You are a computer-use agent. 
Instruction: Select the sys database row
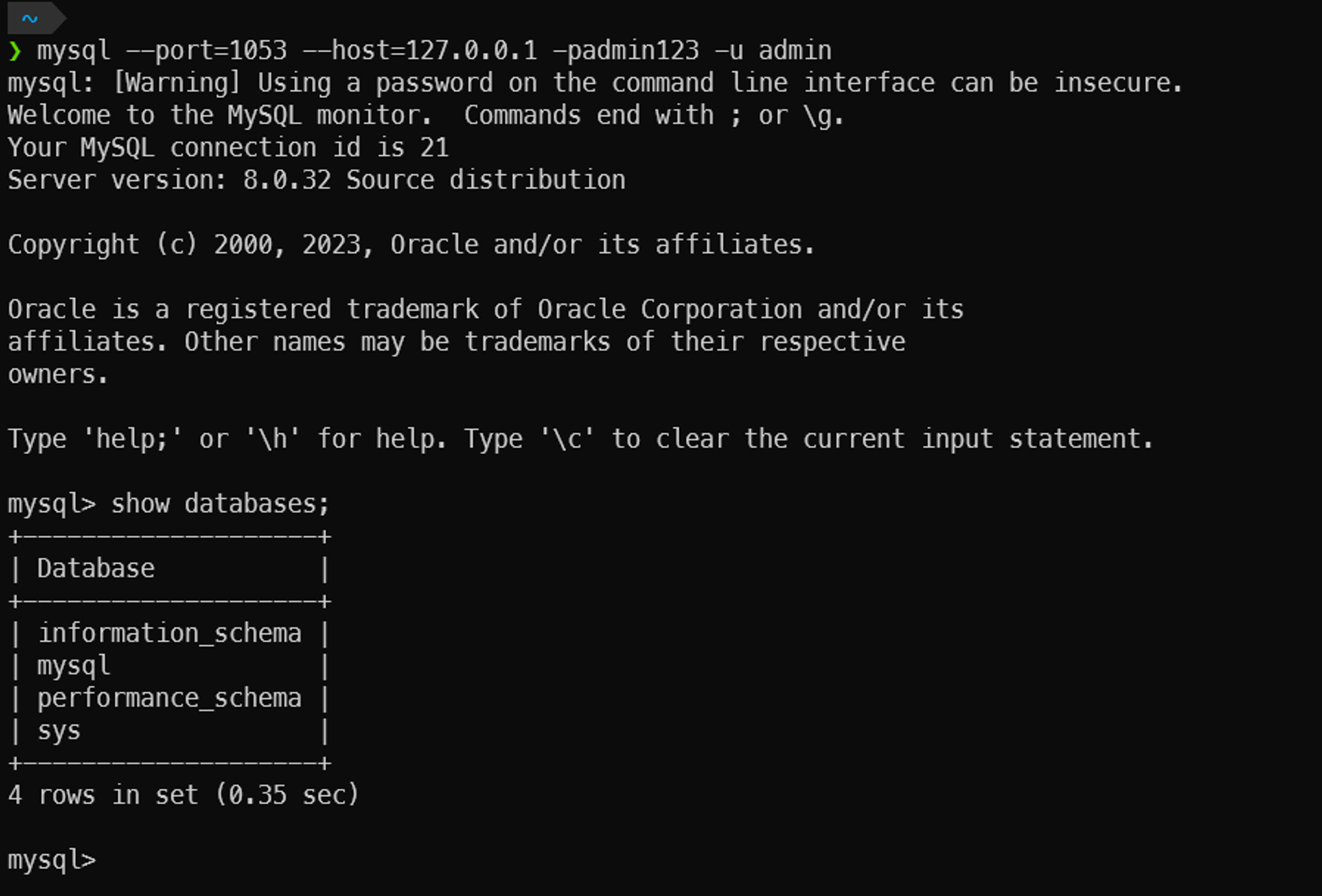tap(59, 731)
